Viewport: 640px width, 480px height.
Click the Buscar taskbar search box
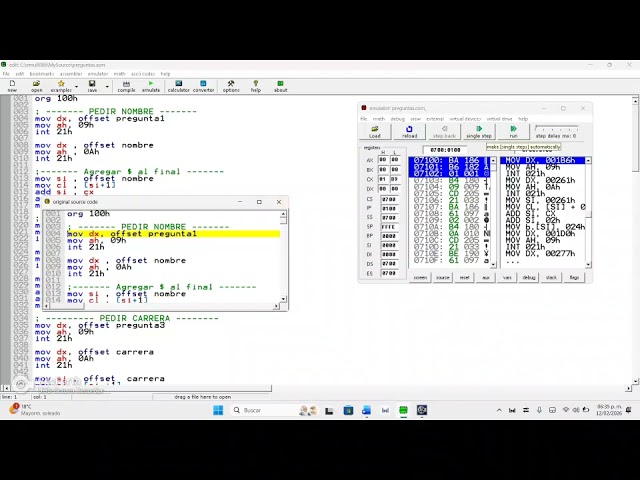(275, 410)
